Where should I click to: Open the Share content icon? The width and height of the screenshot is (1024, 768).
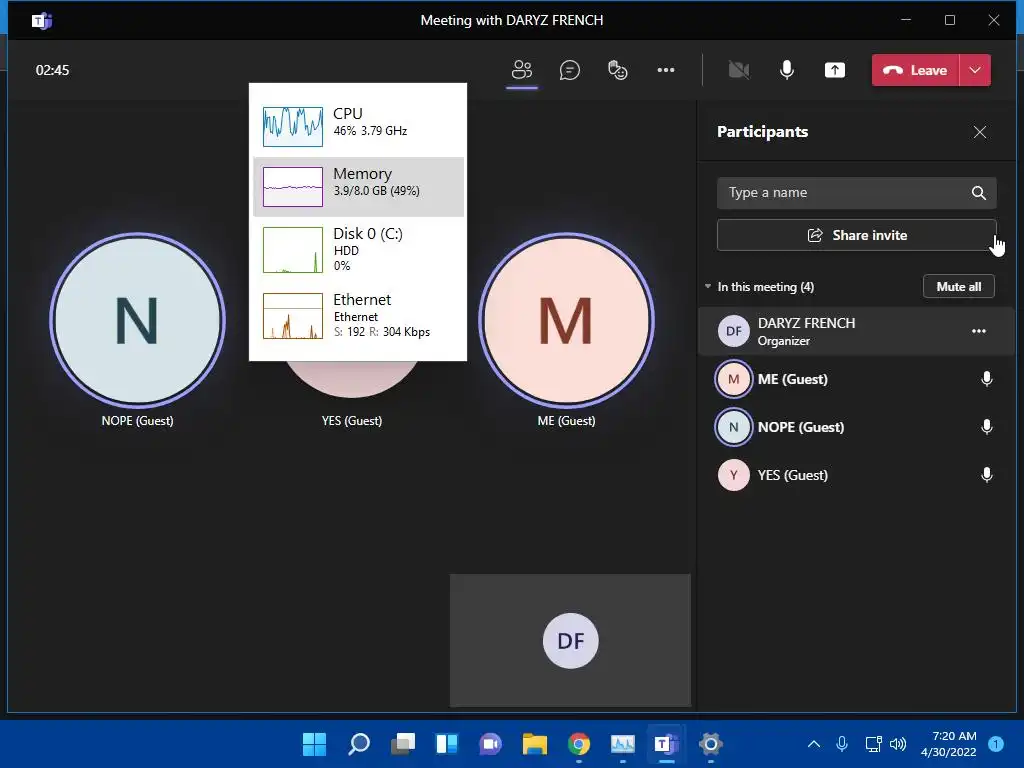click(835, 70)
